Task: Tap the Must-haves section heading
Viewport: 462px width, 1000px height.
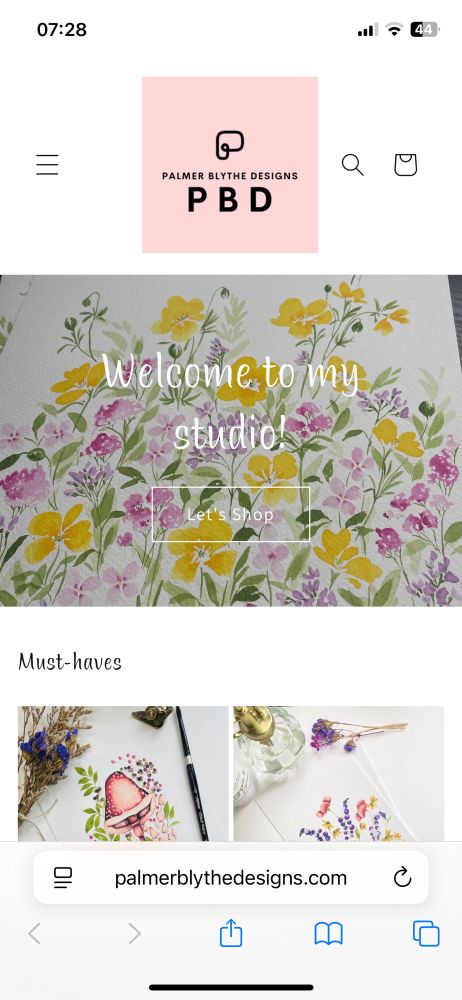Action: (70, 661)
